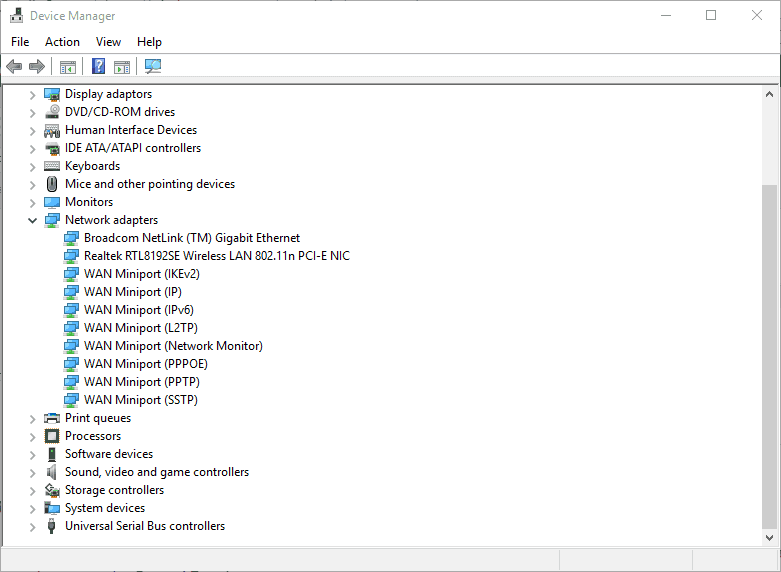Minimize the Device Manager window
This screenshot has width=781, height=572.
[x=666, y=15]
